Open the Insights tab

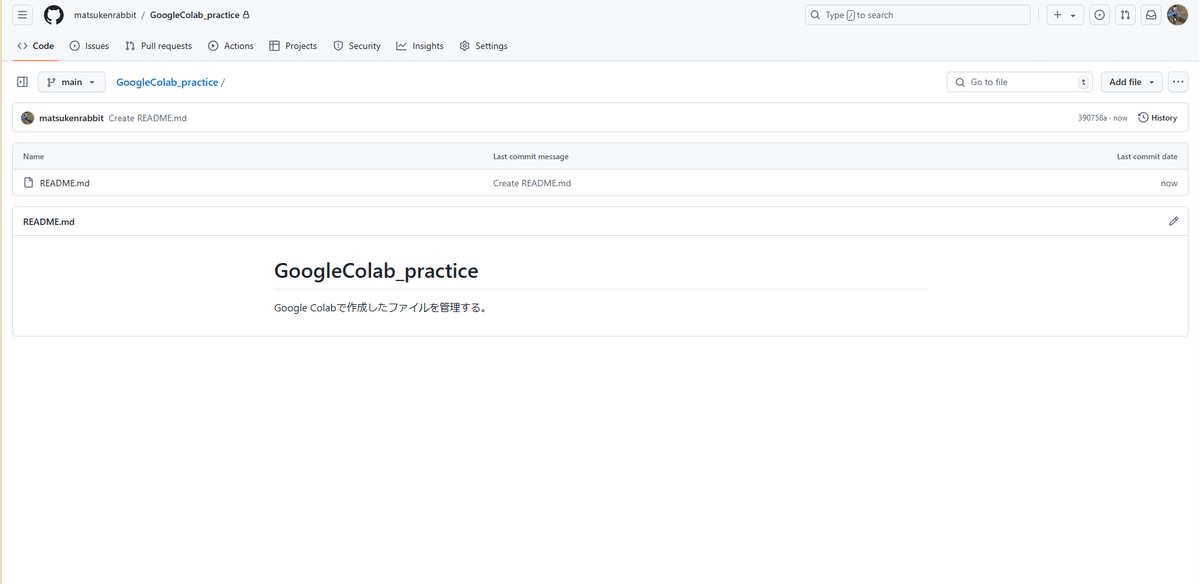pyautogui.click(x=419, y=45)
